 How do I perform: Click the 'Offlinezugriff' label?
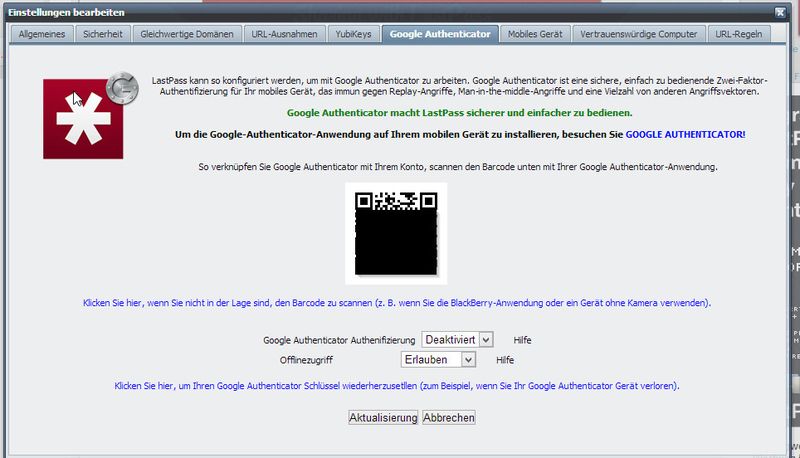click(x=306, y=360)
